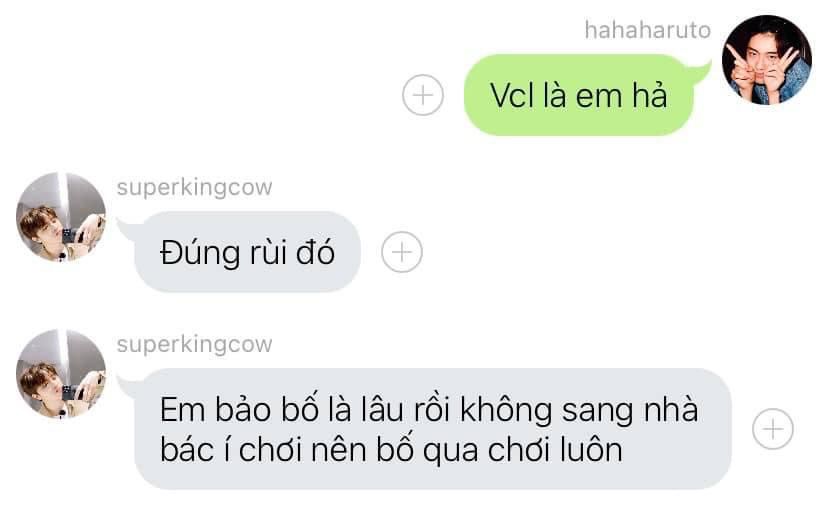
Task: Tap the plus icon beside "Đúng rùi đó"
Action: pyautogui.click(x=402, y=252)
